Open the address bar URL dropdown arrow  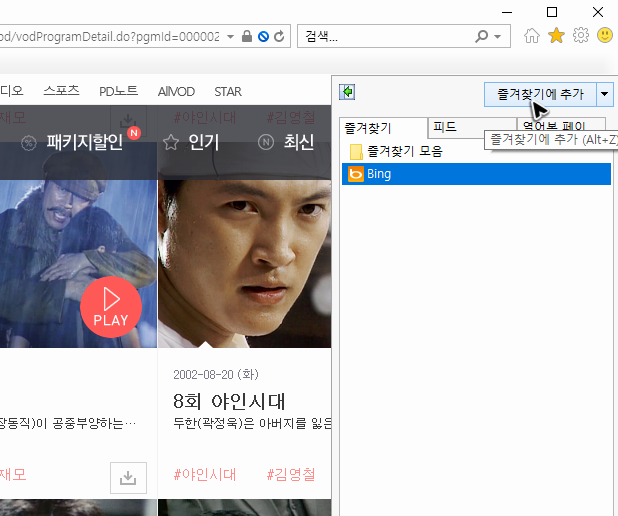(230, 37)
